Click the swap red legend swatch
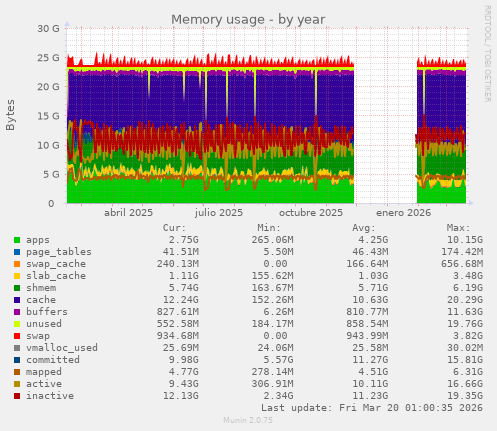The width and height of the screenshot is (497, 431). coord(17,336)
